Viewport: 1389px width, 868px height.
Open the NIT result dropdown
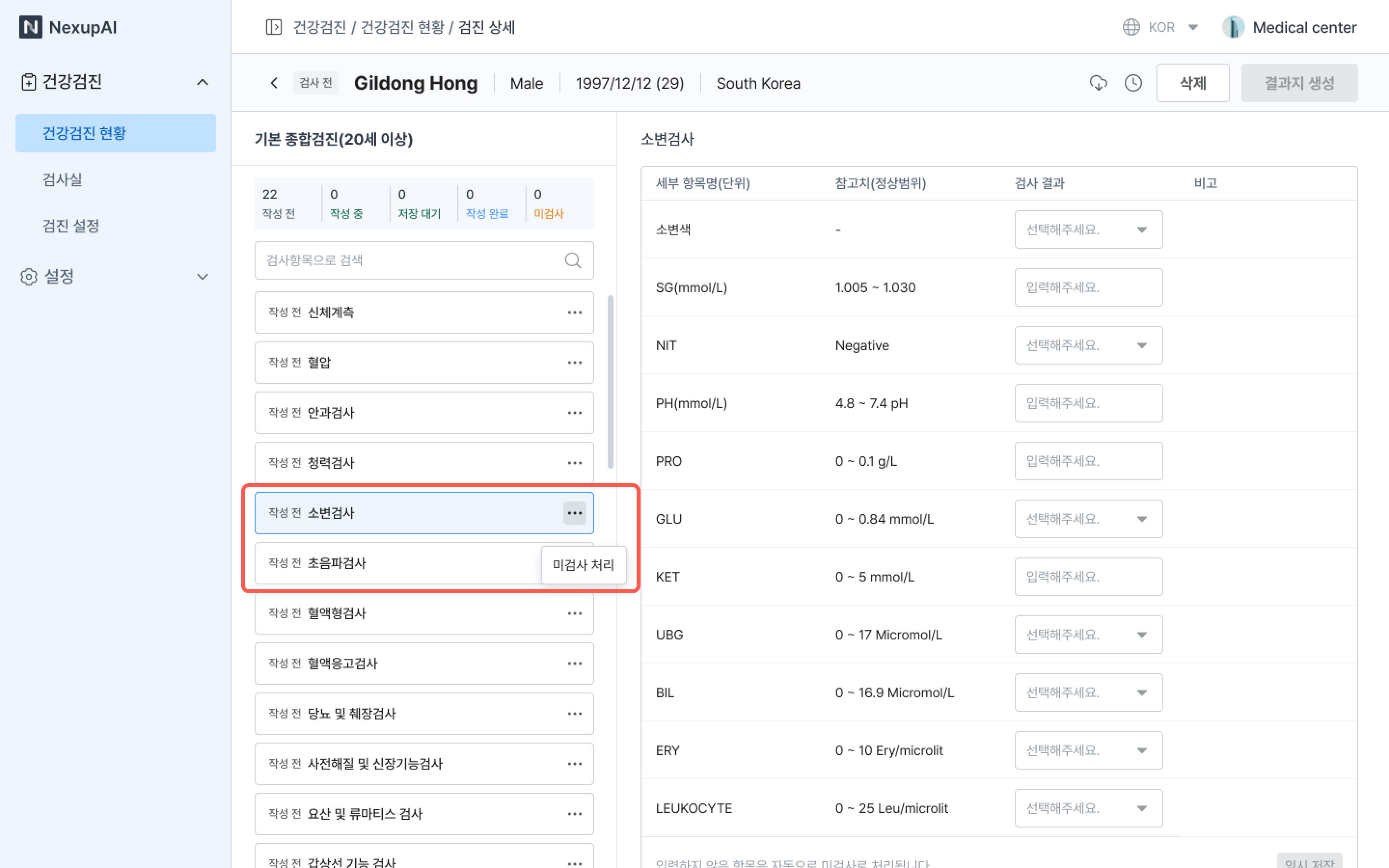[1088, 346]
